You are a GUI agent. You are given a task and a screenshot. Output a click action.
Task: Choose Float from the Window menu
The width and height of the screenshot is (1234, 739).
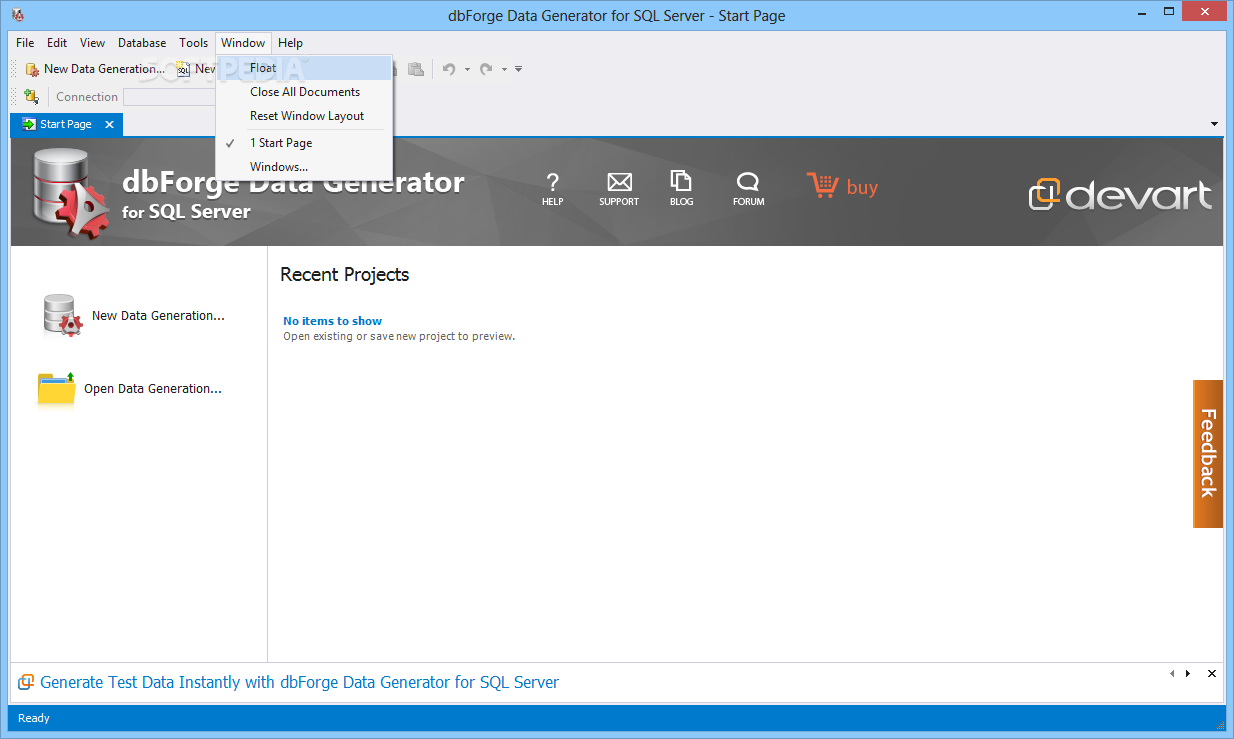point(304,68)
